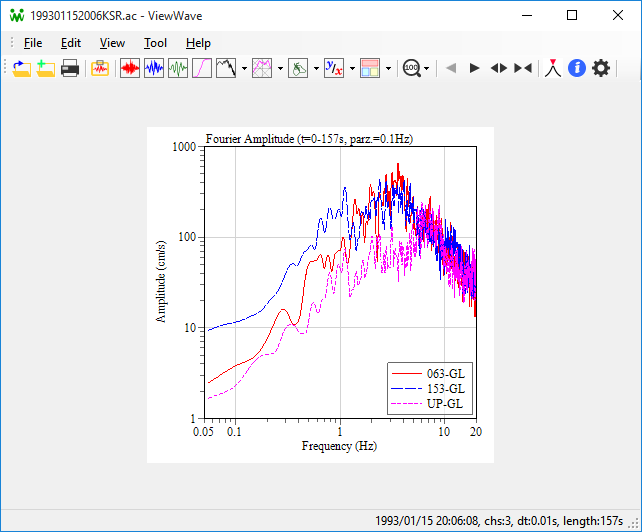Show the blue velocity waveform view
This screenshot has width=642, height=532.
pos(154,68)
